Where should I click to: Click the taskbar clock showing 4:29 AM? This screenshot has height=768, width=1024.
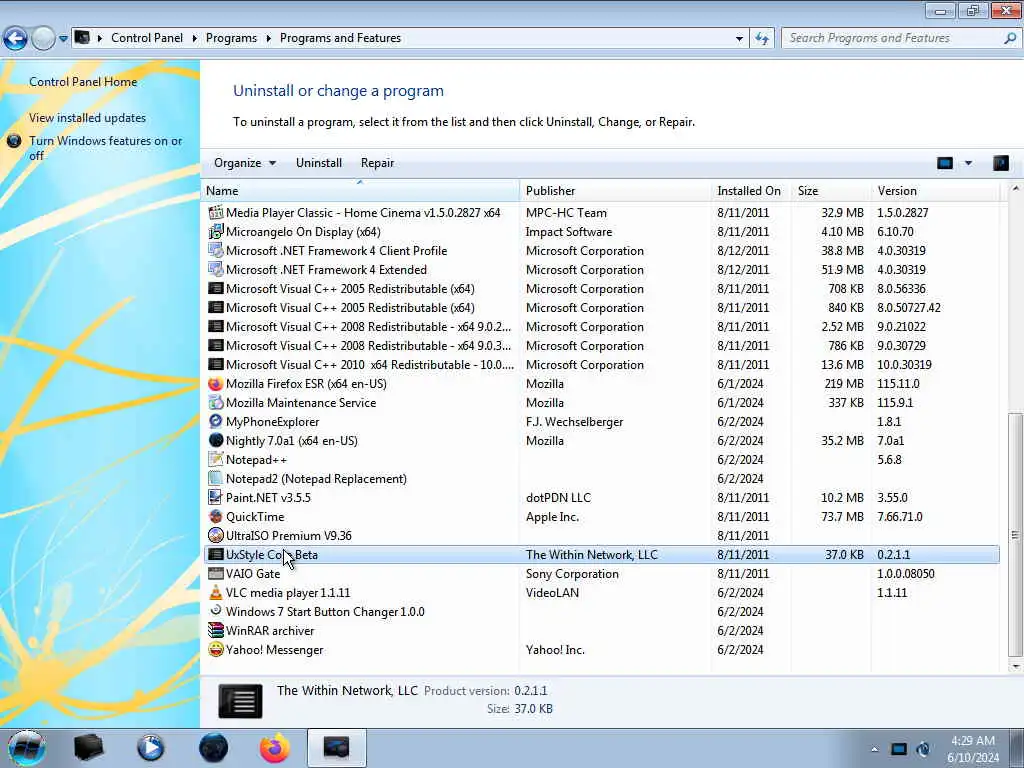click(973, 749)
